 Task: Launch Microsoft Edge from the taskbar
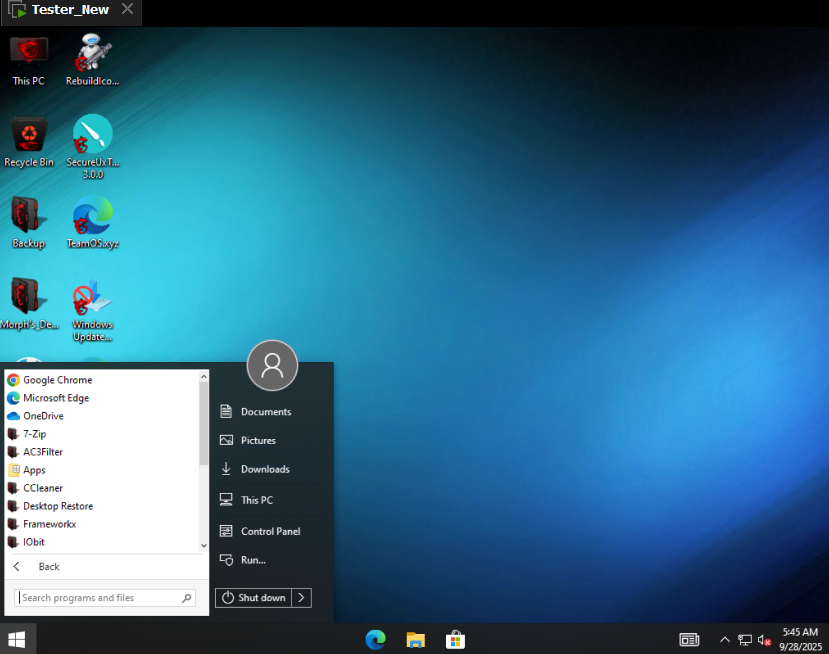376,639
